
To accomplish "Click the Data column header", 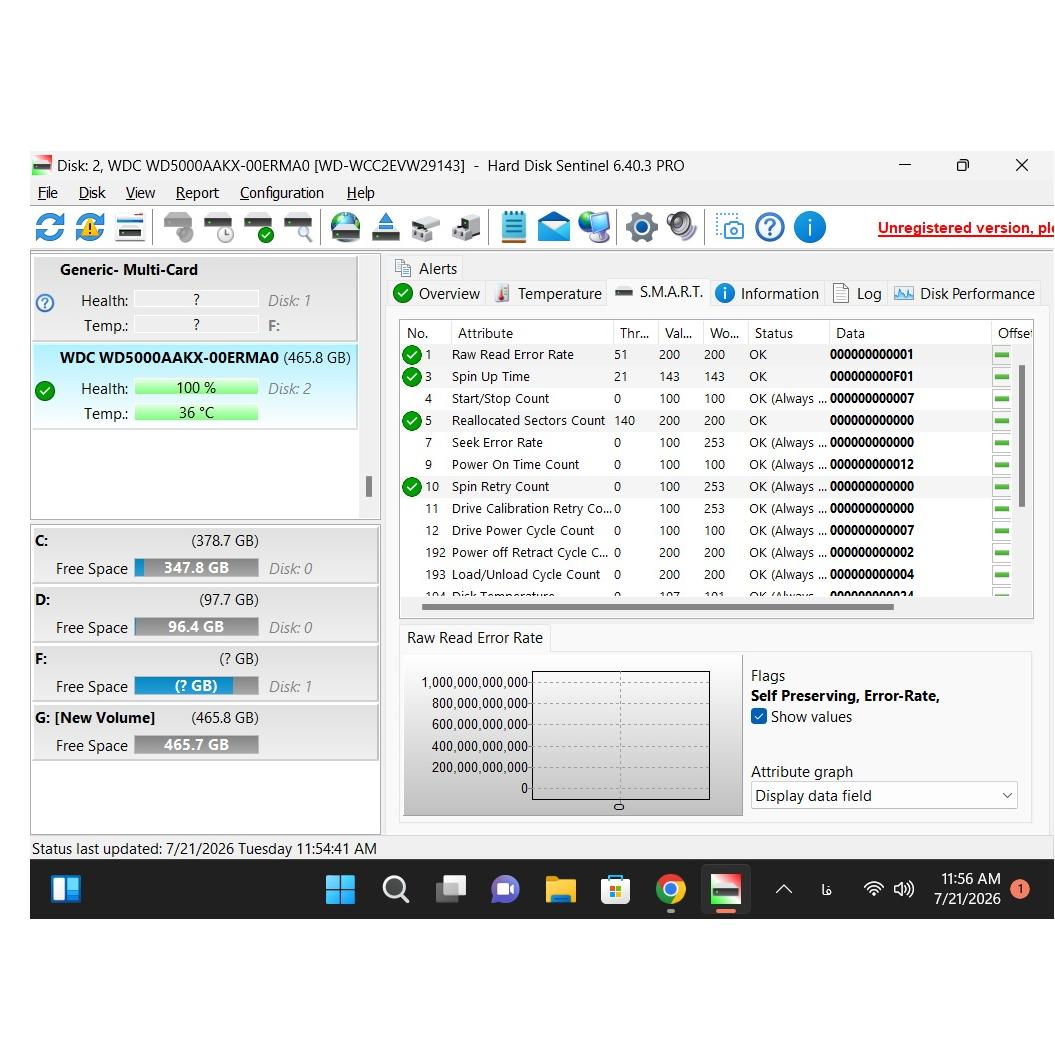I will 910,333.
